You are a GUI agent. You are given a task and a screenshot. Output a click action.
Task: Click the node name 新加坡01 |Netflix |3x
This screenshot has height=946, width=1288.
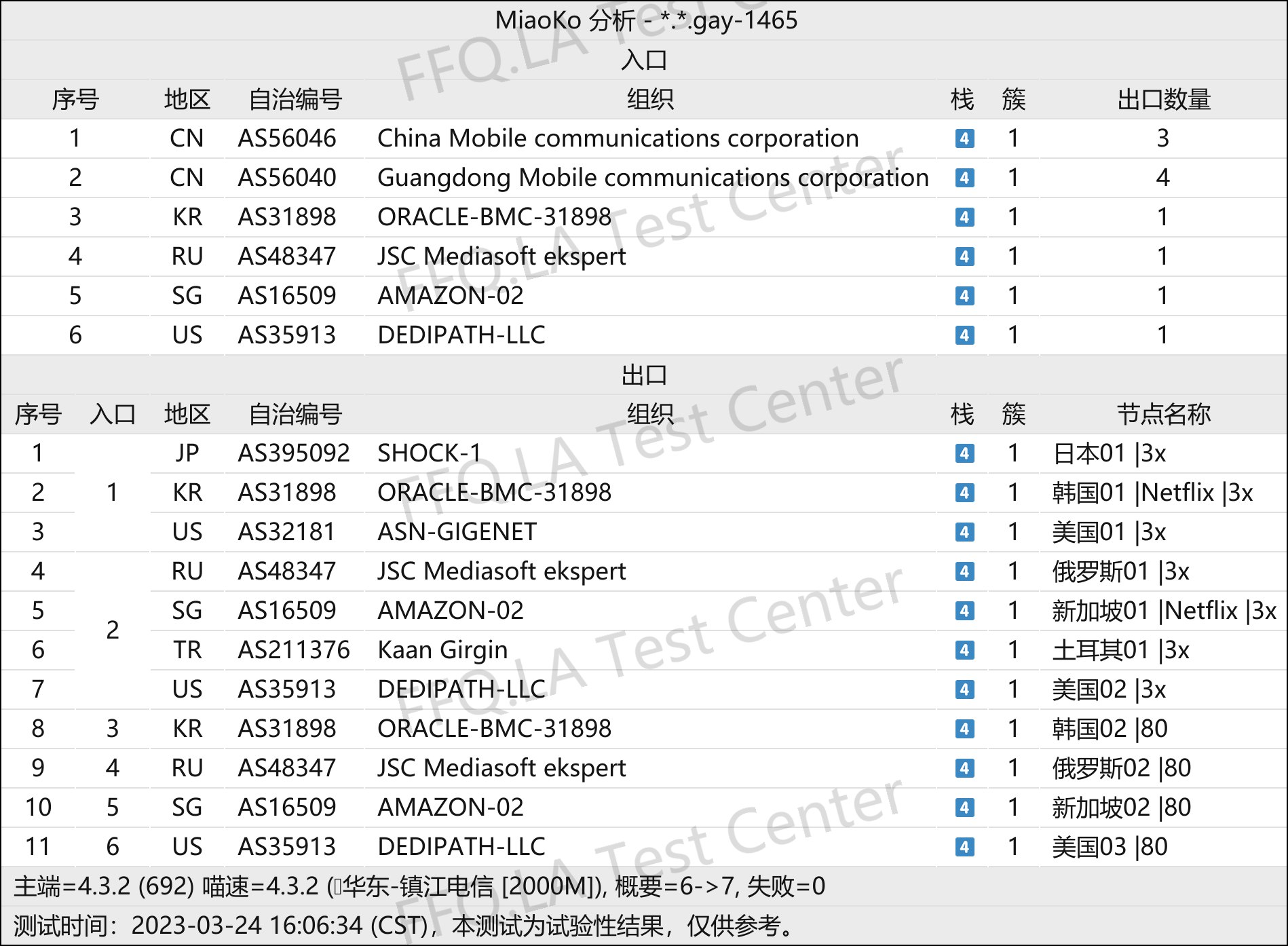pos(1164,611)
